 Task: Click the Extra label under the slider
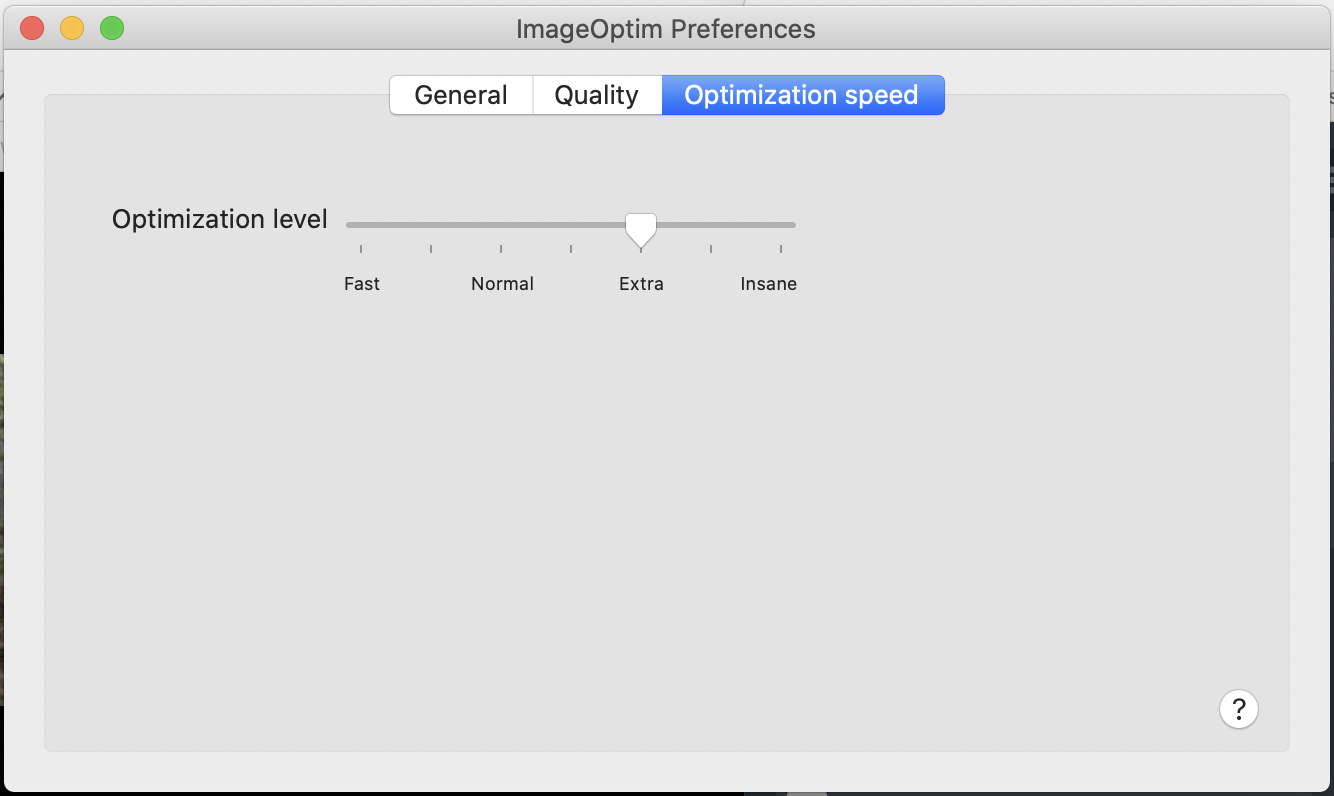tap(641, 284)
